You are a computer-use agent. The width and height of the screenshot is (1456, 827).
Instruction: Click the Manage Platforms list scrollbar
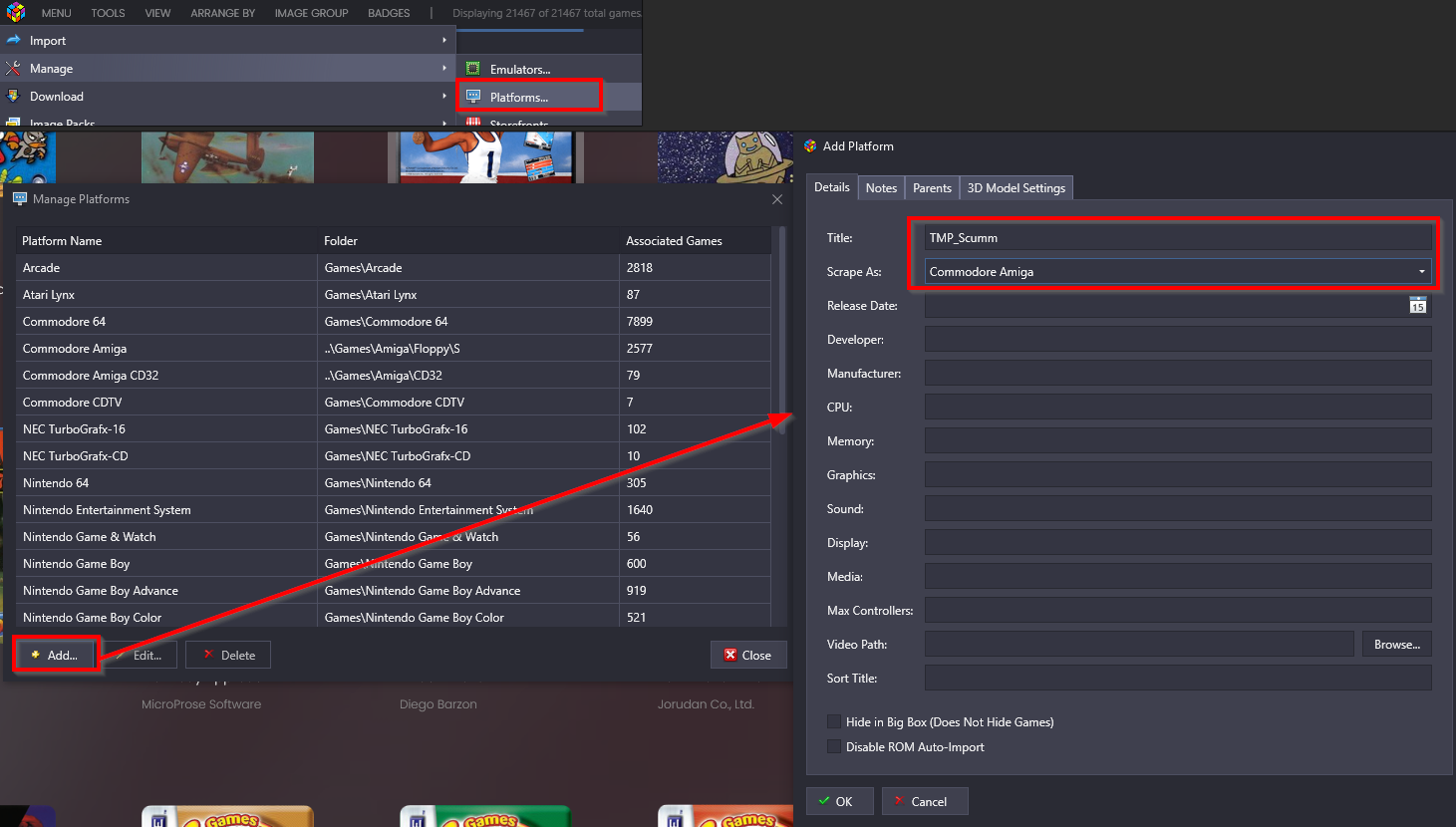click(781, 329)
